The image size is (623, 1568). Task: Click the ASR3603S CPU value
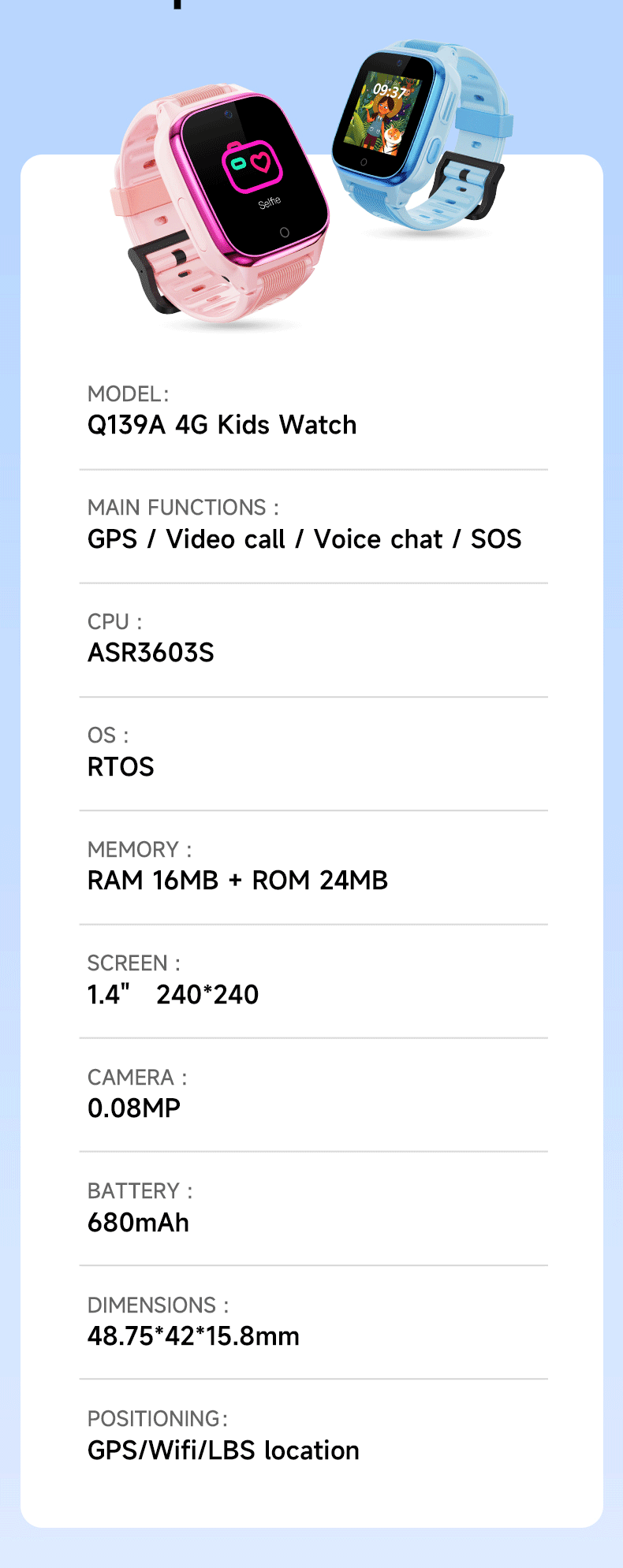click(151, 653)
